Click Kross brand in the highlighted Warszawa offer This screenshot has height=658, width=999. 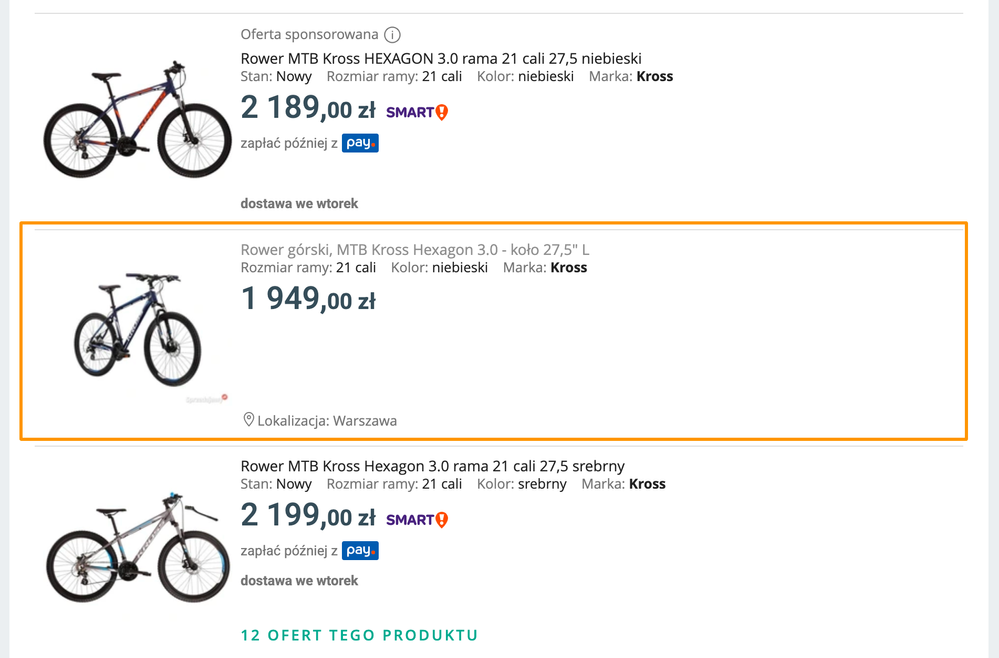[568, 268]
